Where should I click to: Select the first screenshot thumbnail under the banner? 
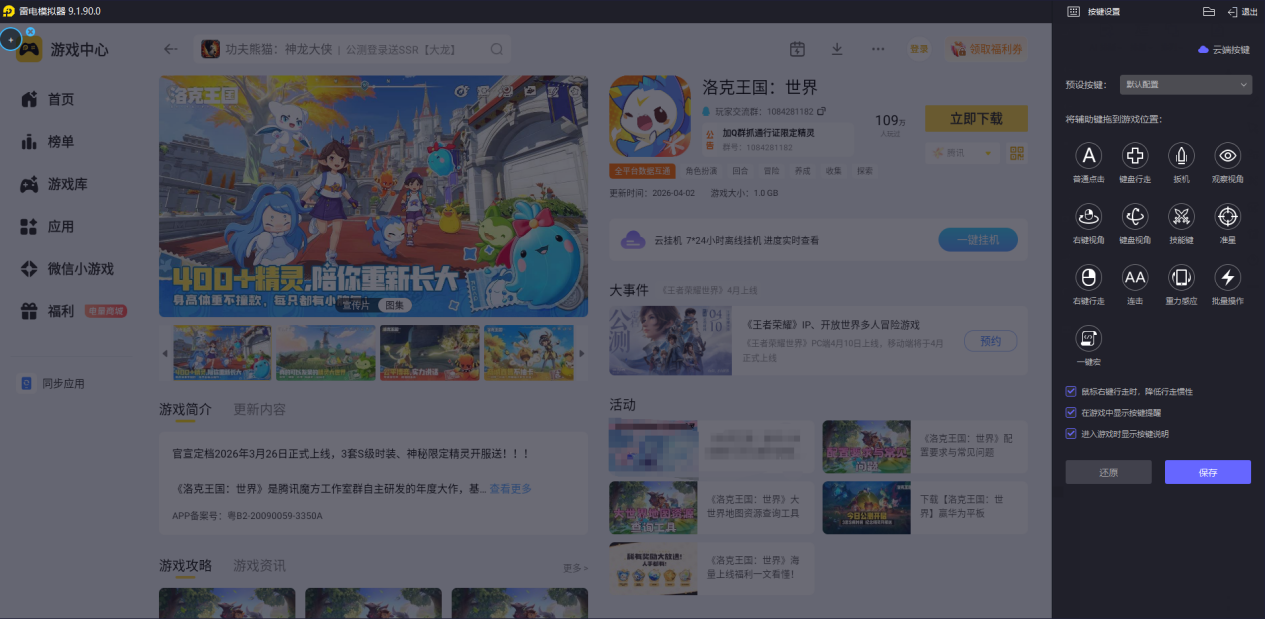[x=222, y=352]
